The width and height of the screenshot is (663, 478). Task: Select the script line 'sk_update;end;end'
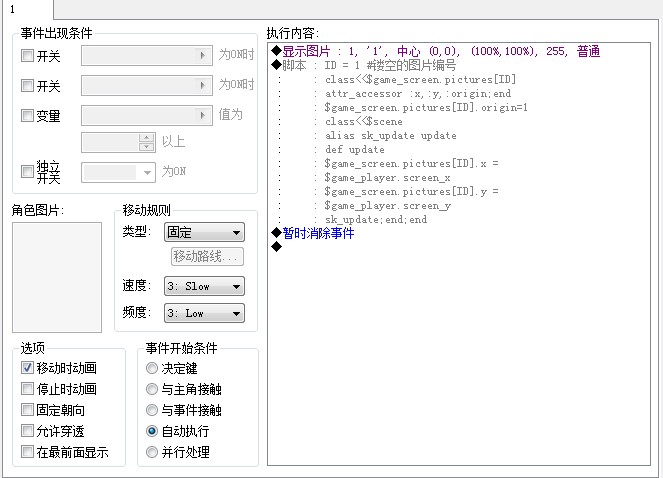(376, 219)
